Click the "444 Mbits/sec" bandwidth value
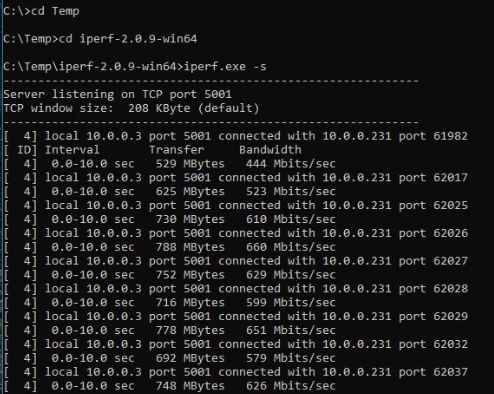This screenshot has height=394, width=494. [x=290, y=164]
